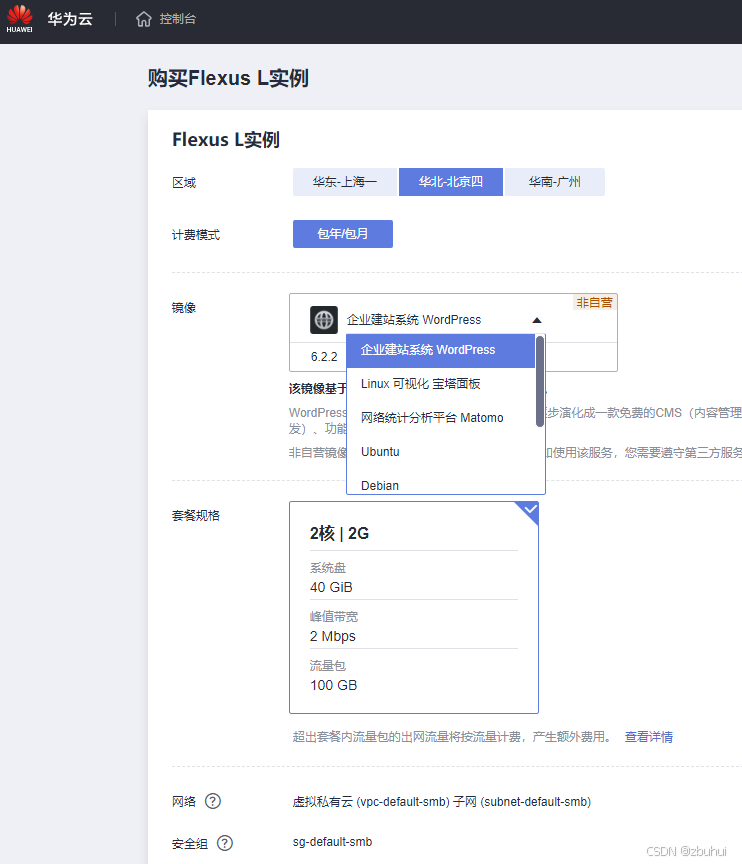The image size is (742, 864).
Task: Select region 华南-广州
Action: click(555, 182)
